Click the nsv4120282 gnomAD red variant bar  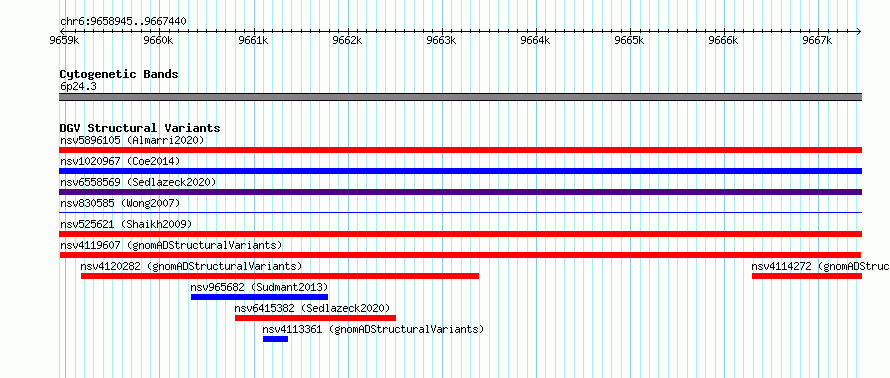point(280,276)
